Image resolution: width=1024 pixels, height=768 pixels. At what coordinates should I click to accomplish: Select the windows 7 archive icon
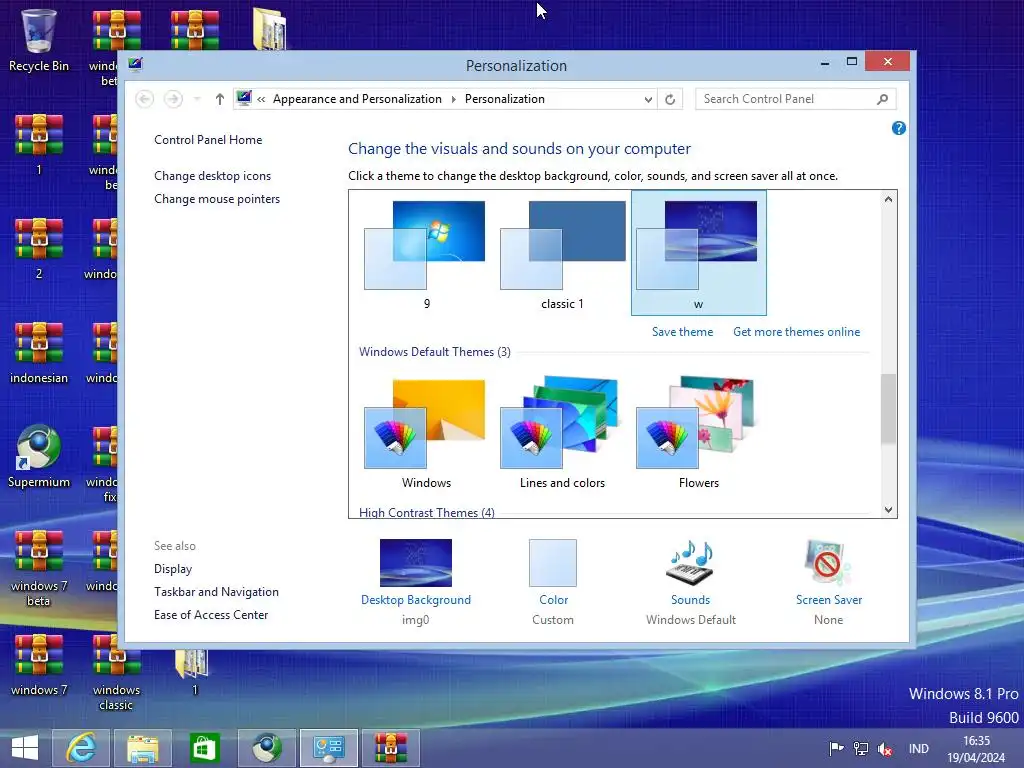[x=39, y=665]
